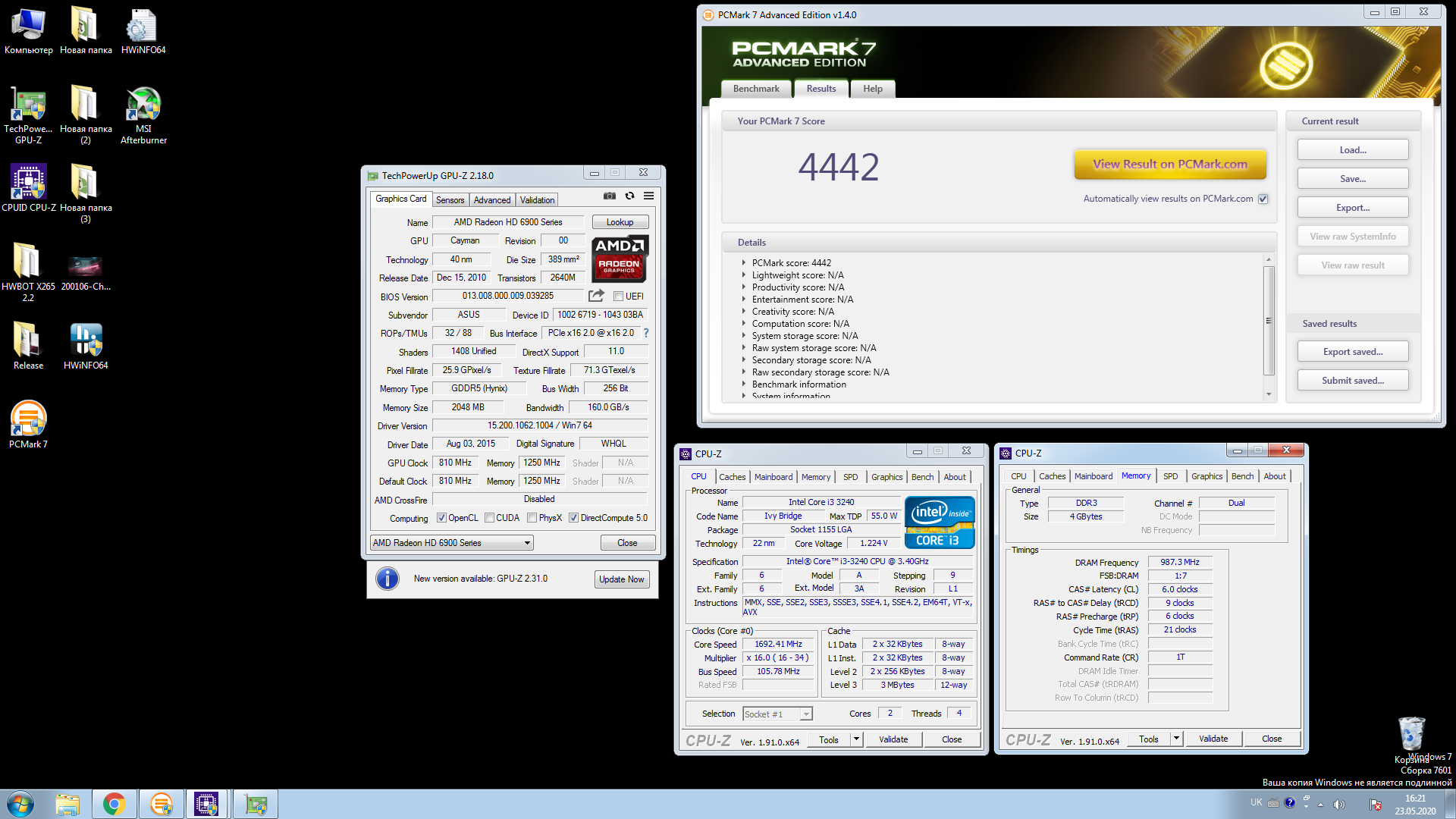Click the Details list scrollbar thumb
This screenshot has height=819, width=1456.
pyautogui.click(x=1269, y=321)
